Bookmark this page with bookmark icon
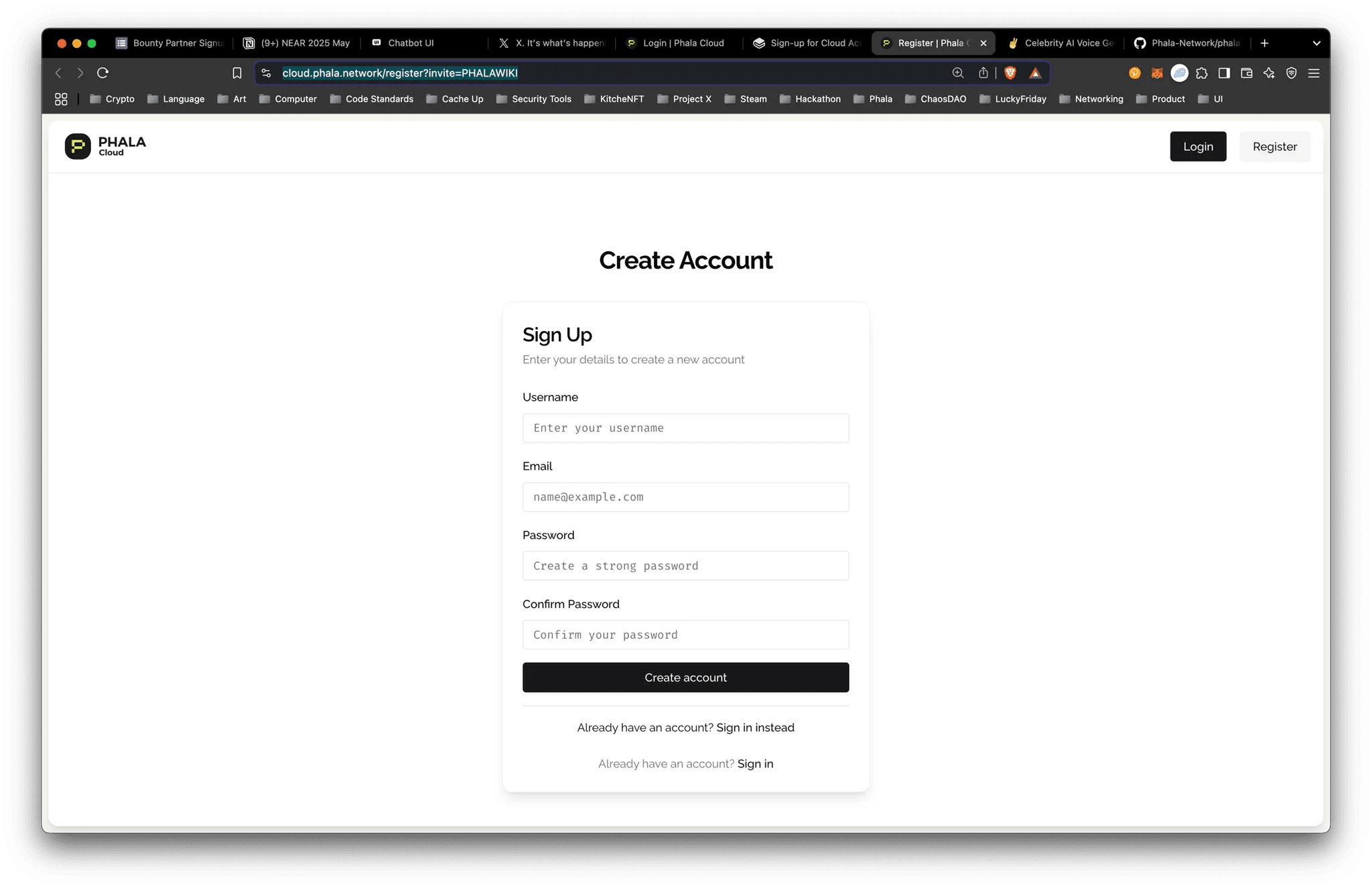The height and width of the screenshot is (888, 1372). (237, 73)
